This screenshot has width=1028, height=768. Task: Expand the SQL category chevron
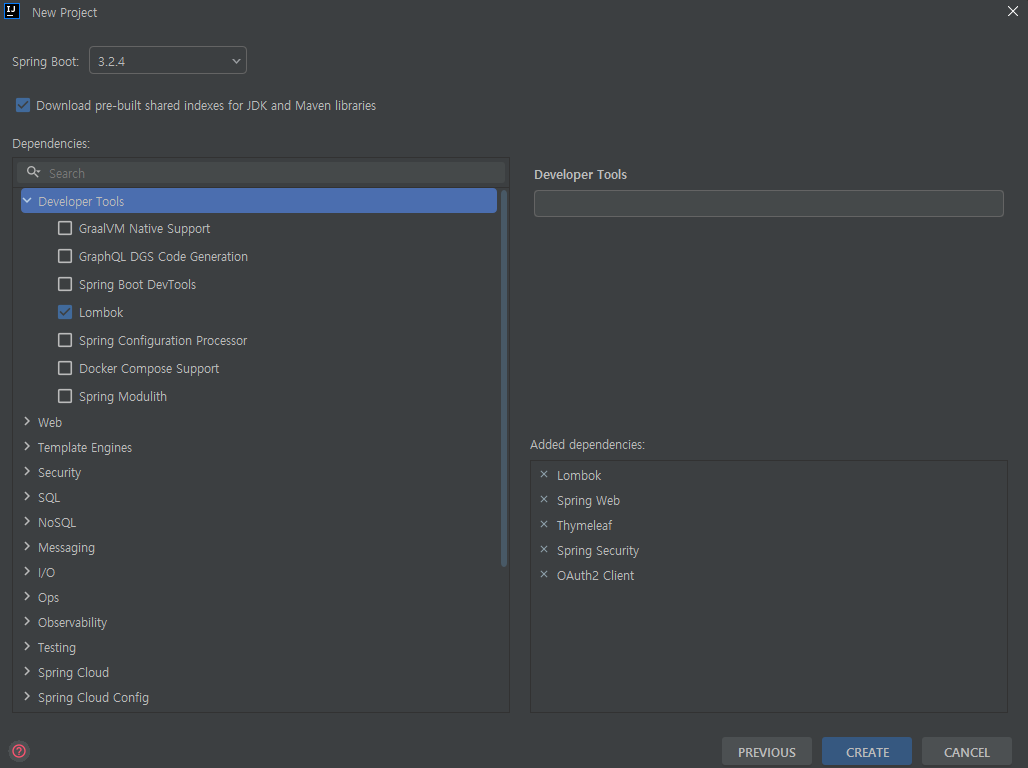[x=27, y=496]
